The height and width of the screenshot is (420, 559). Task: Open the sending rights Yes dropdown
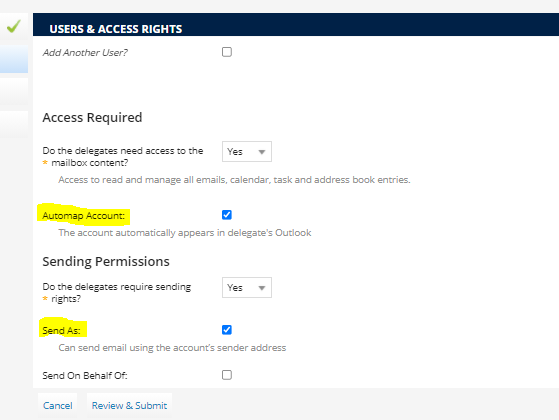[x=247, y=287]
